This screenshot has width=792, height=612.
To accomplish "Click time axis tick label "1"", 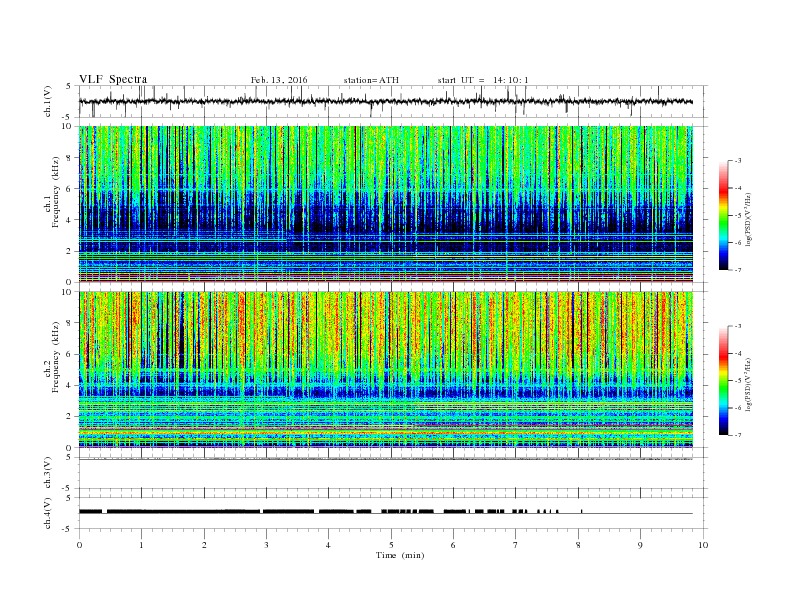I will (x=141, y=545).
